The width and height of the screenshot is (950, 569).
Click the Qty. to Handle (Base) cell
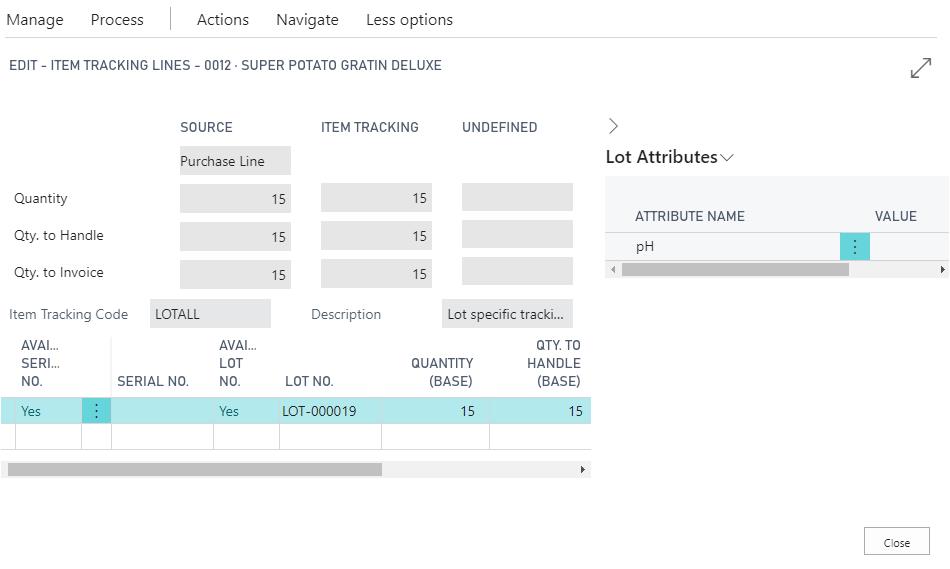tap(540, 411)
